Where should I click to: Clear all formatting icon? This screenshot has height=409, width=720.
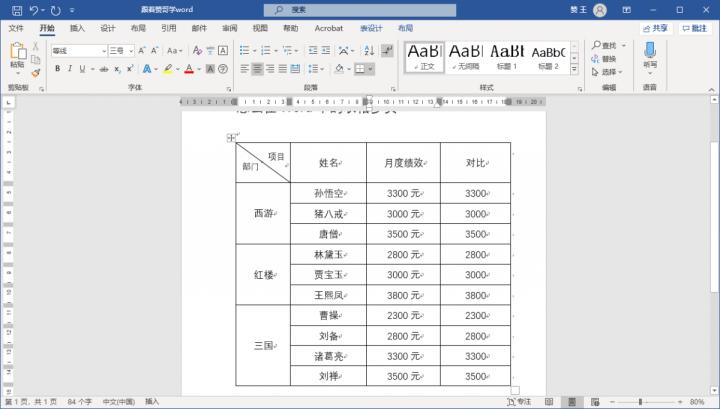[x=197, y=50]
